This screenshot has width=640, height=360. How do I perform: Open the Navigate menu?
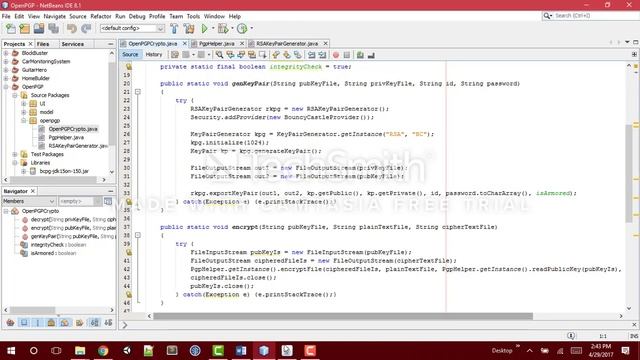point(55,16)
